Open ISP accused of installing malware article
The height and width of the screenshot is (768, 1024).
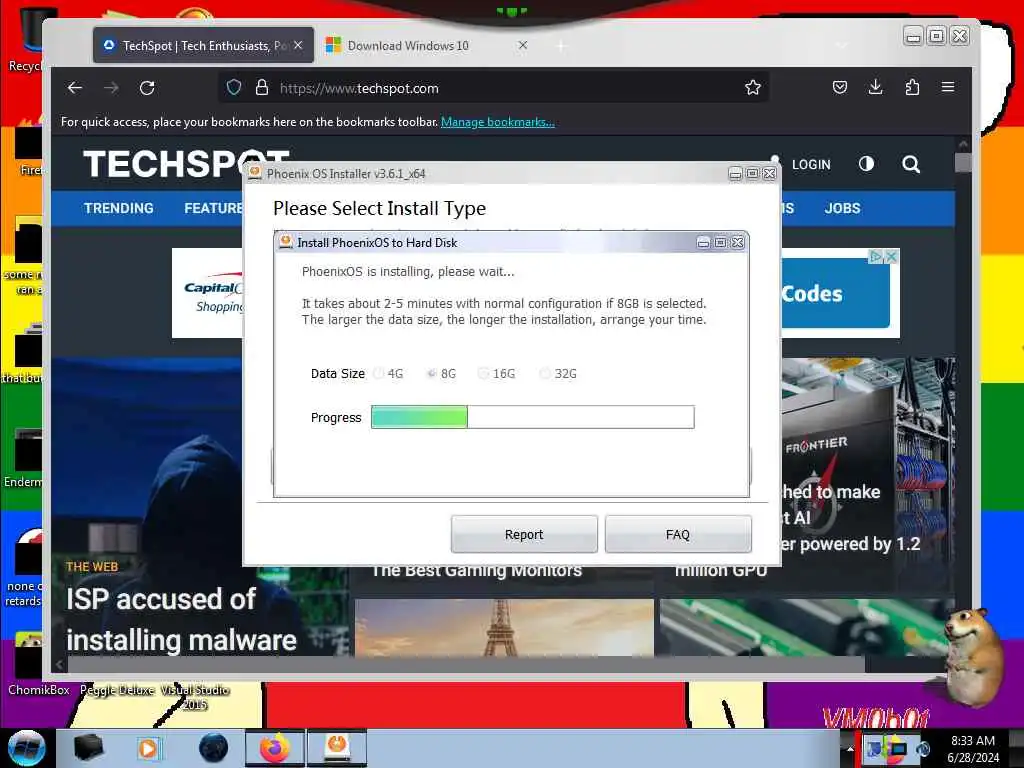181,619
